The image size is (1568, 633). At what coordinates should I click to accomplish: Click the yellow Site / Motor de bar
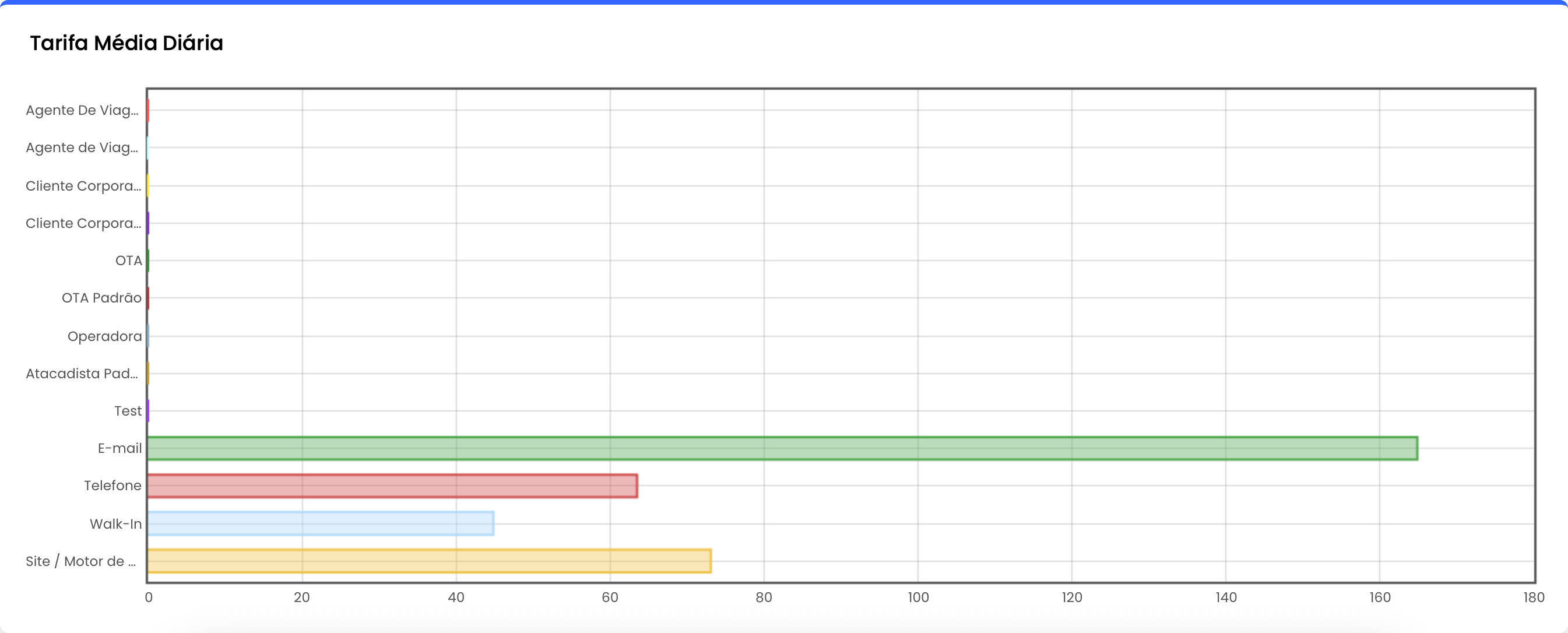click(x=428, y=561)
